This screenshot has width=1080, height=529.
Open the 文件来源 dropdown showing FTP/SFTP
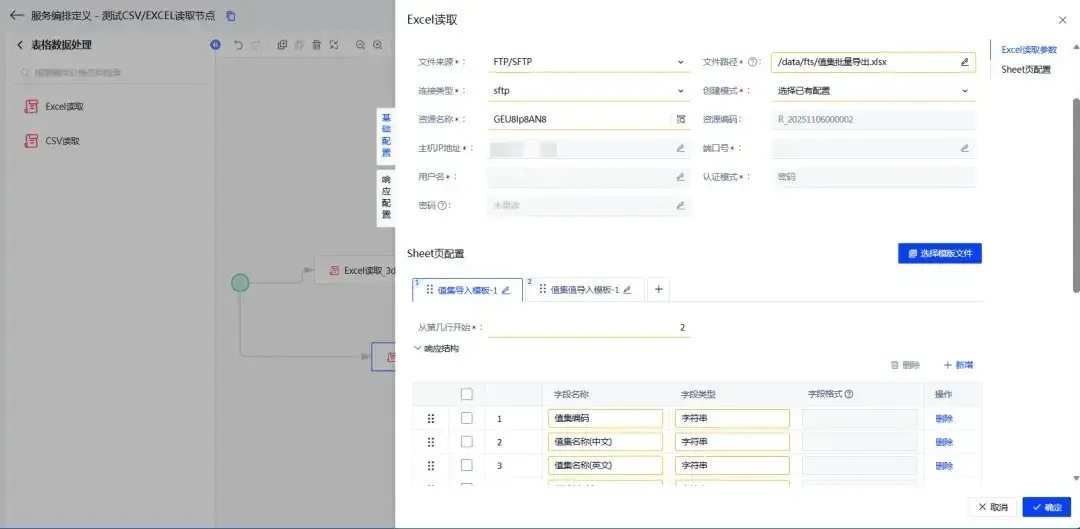tap(589, 62)
